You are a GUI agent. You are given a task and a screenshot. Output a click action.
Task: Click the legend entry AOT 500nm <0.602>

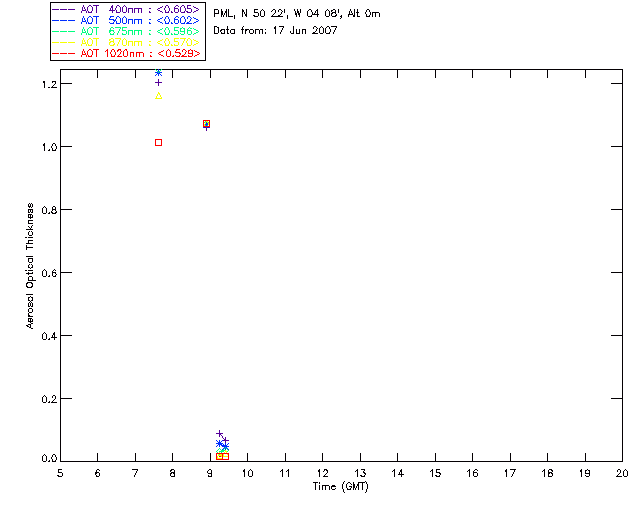point(126,20)
